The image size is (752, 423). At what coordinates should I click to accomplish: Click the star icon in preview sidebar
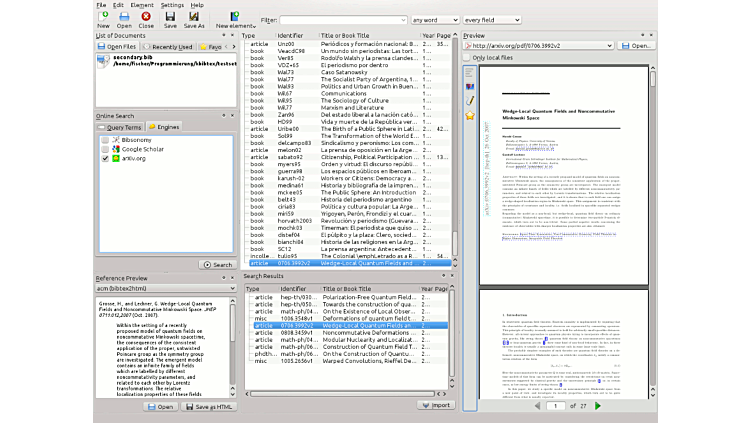tap(470, 116)
